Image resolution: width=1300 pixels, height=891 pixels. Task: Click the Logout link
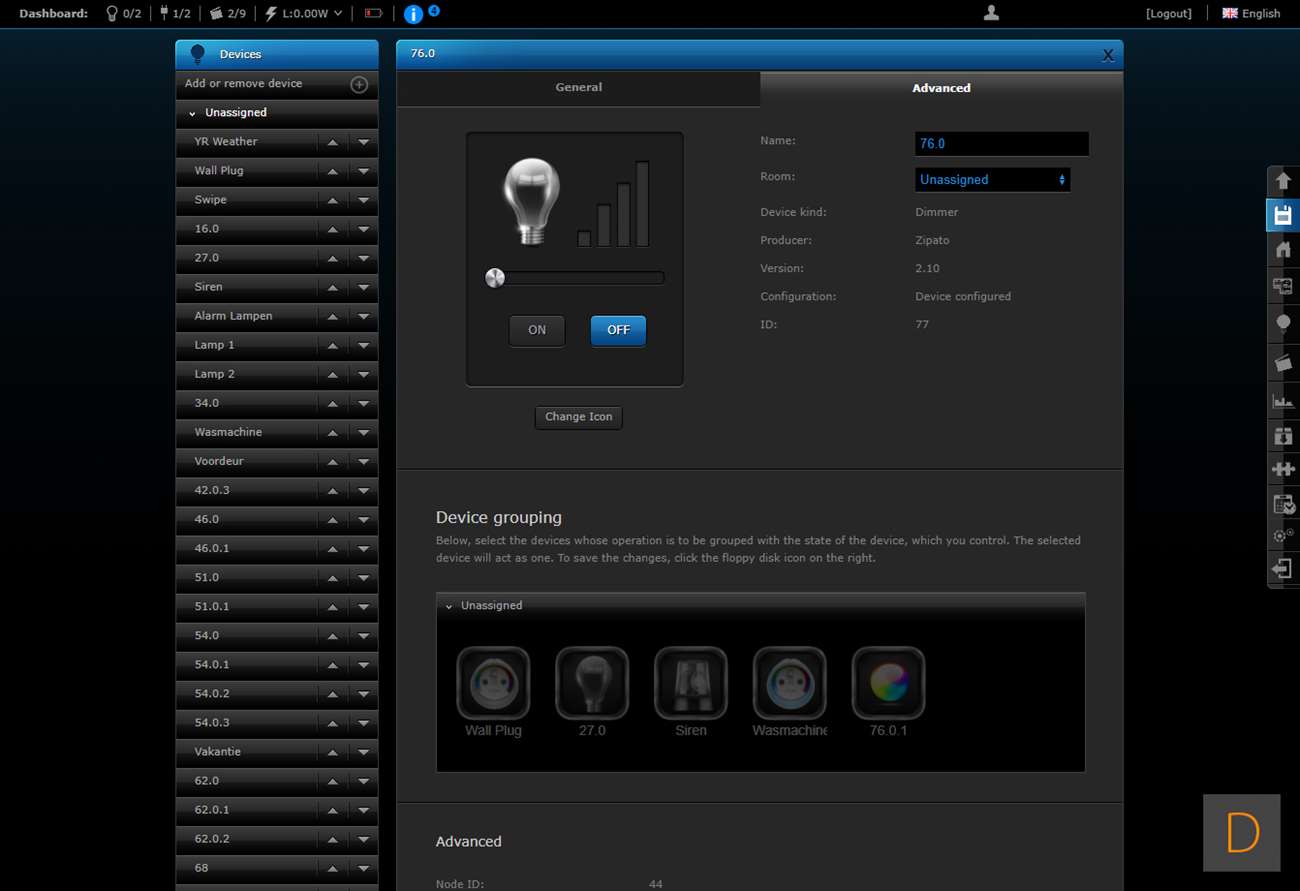[x=1168, y=14]
